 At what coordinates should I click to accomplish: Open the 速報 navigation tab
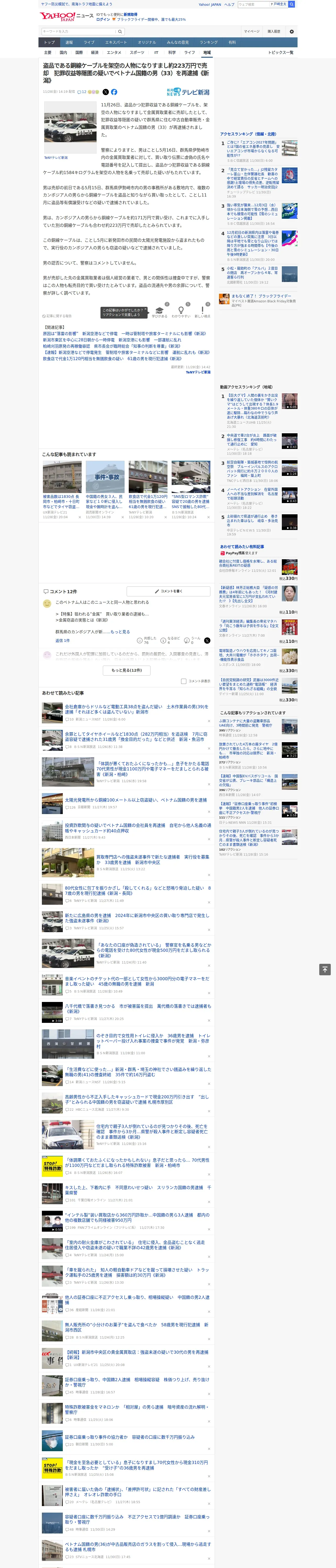pyautogui.click(x=69, y=43)
